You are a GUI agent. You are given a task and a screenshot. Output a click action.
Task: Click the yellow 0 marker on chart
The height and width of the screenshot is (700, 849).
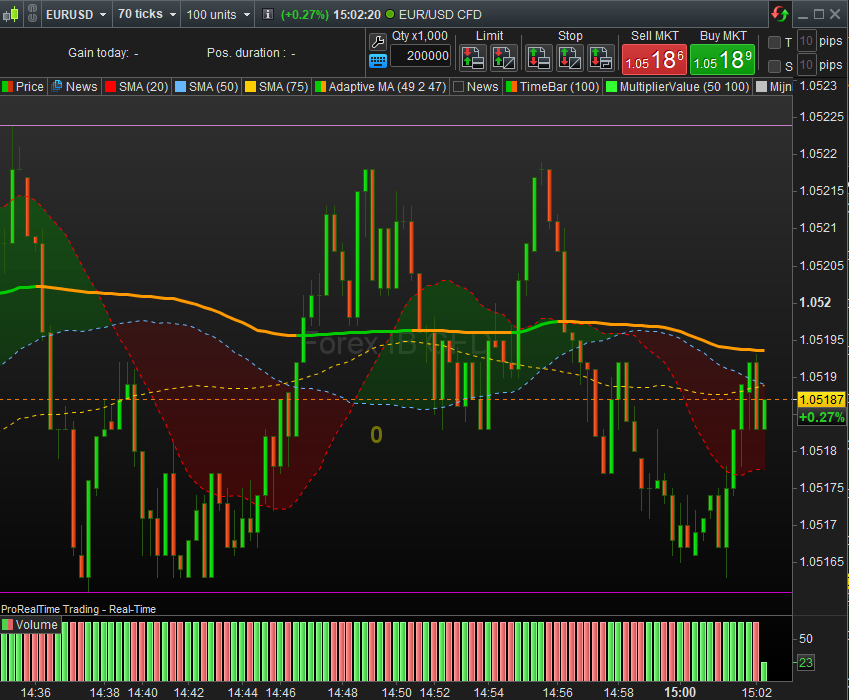tap(376, 435)
